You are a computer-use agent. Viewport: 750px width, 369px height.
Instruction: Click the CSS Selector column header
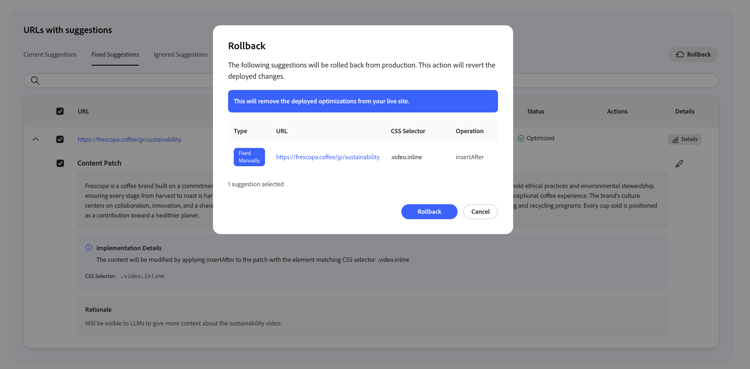pos(408,131)
